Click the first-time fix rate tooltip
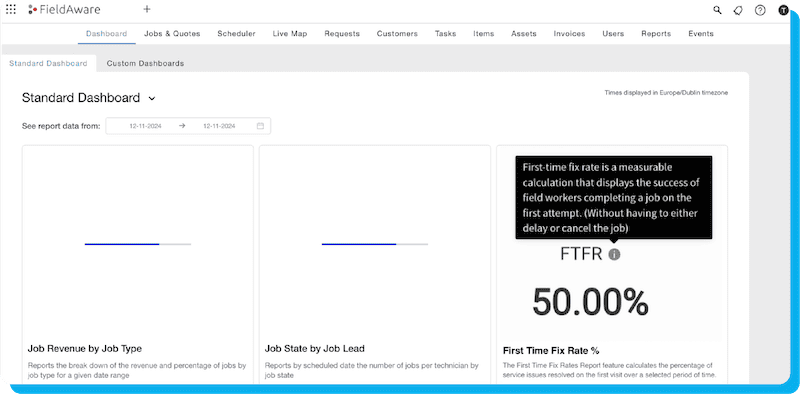Image resolution: width=800 pixels, height=394 pixels. 614,198
